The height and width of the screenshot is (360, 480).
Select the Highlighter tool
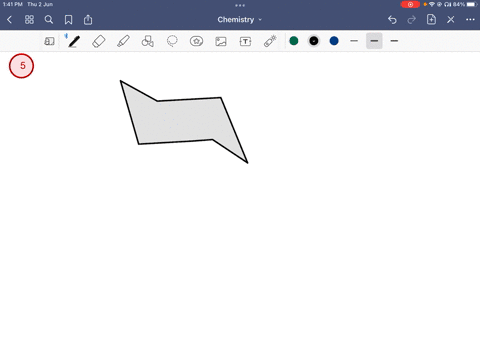tap(123, 41)
